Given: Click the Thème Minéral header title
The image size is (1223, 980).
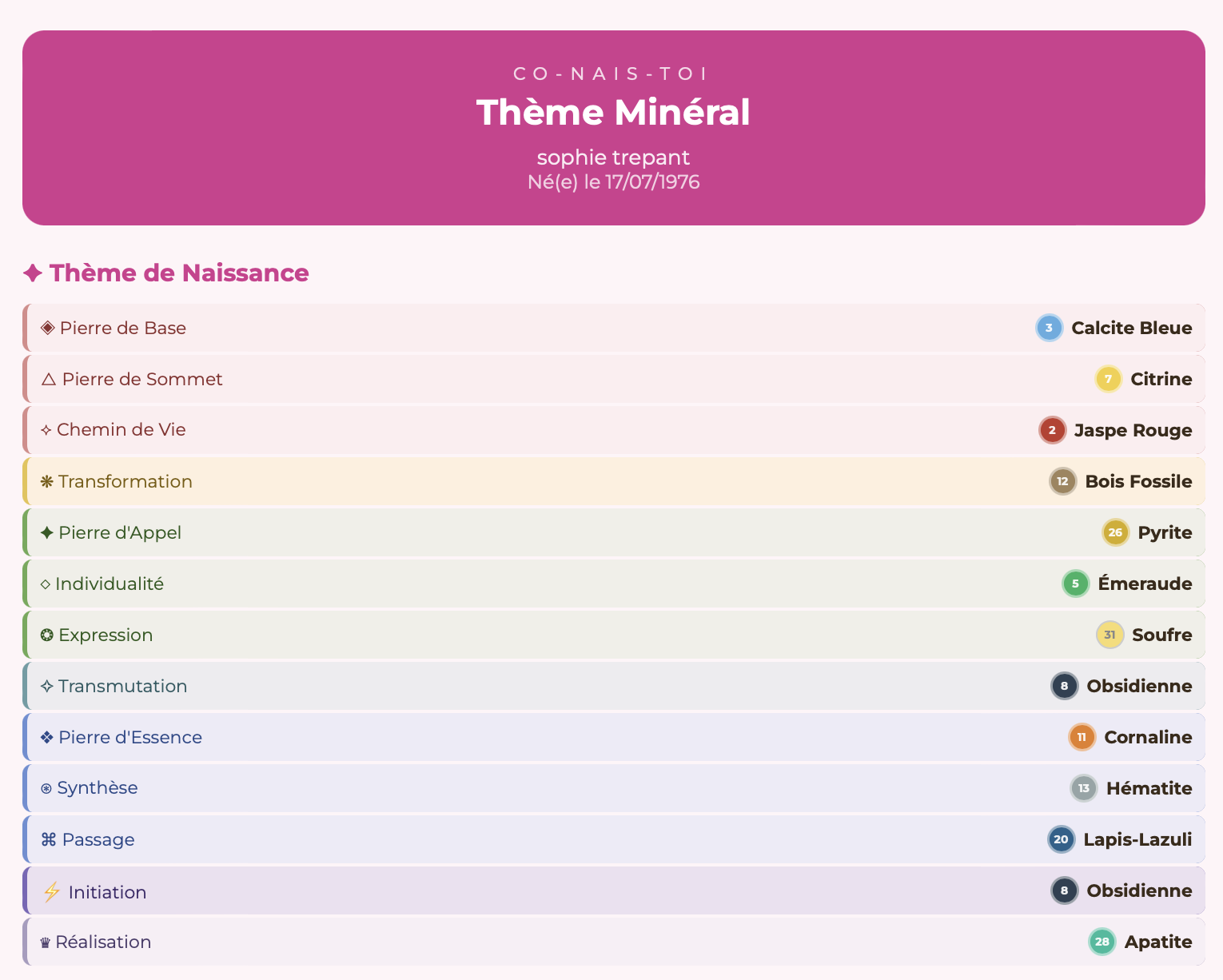Looking at the screenshot, I should pyautogui.click(x=613, y=112).
